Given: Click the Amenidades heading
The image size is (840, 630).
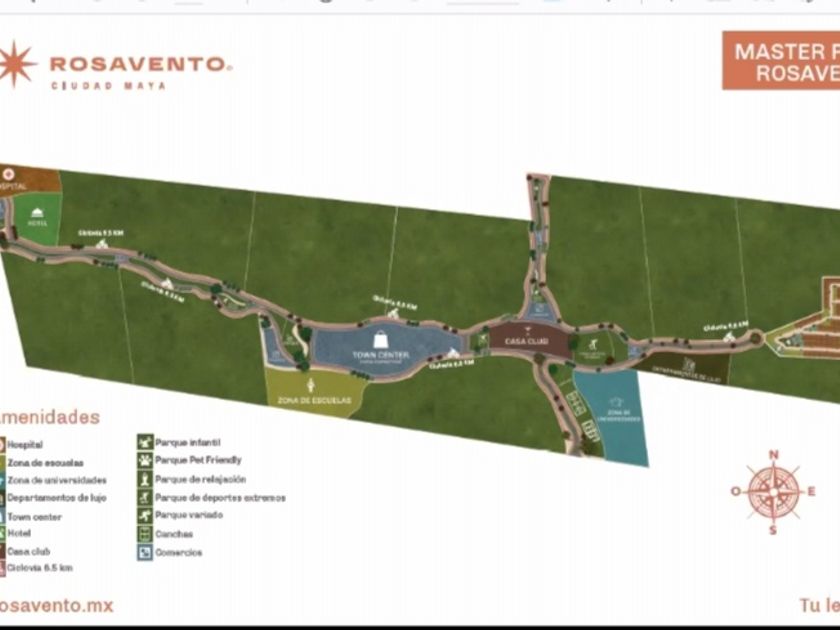Looking at the screenshot, I should [49, 417].
